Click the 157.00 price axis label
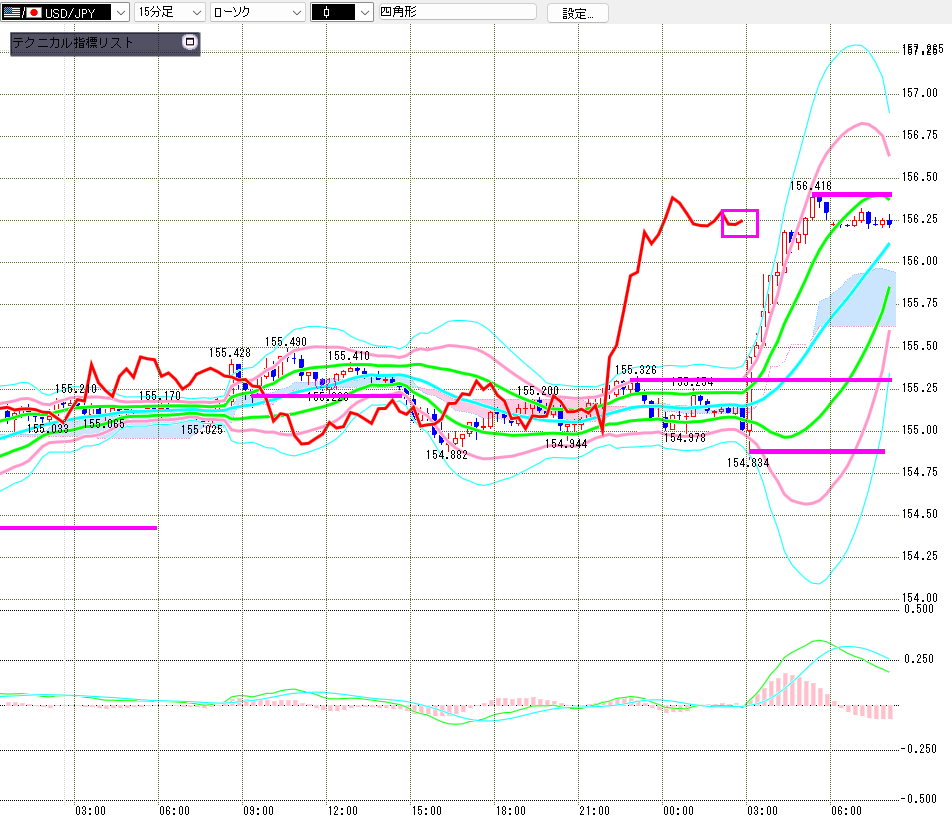 pos(920,93)
